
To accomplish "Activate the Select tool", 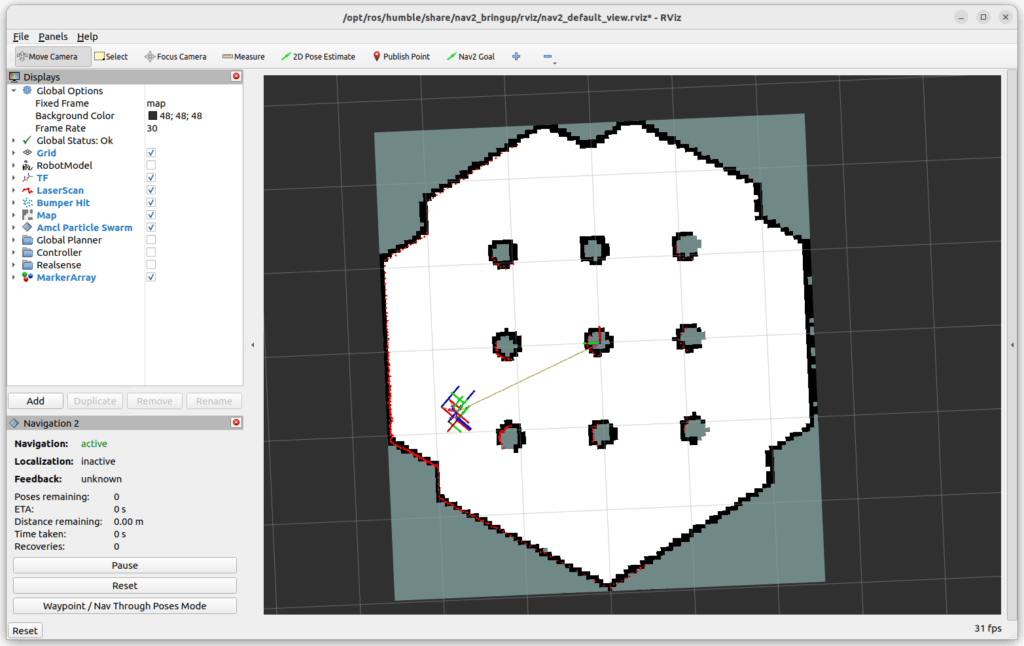I will tap(111, 57).
